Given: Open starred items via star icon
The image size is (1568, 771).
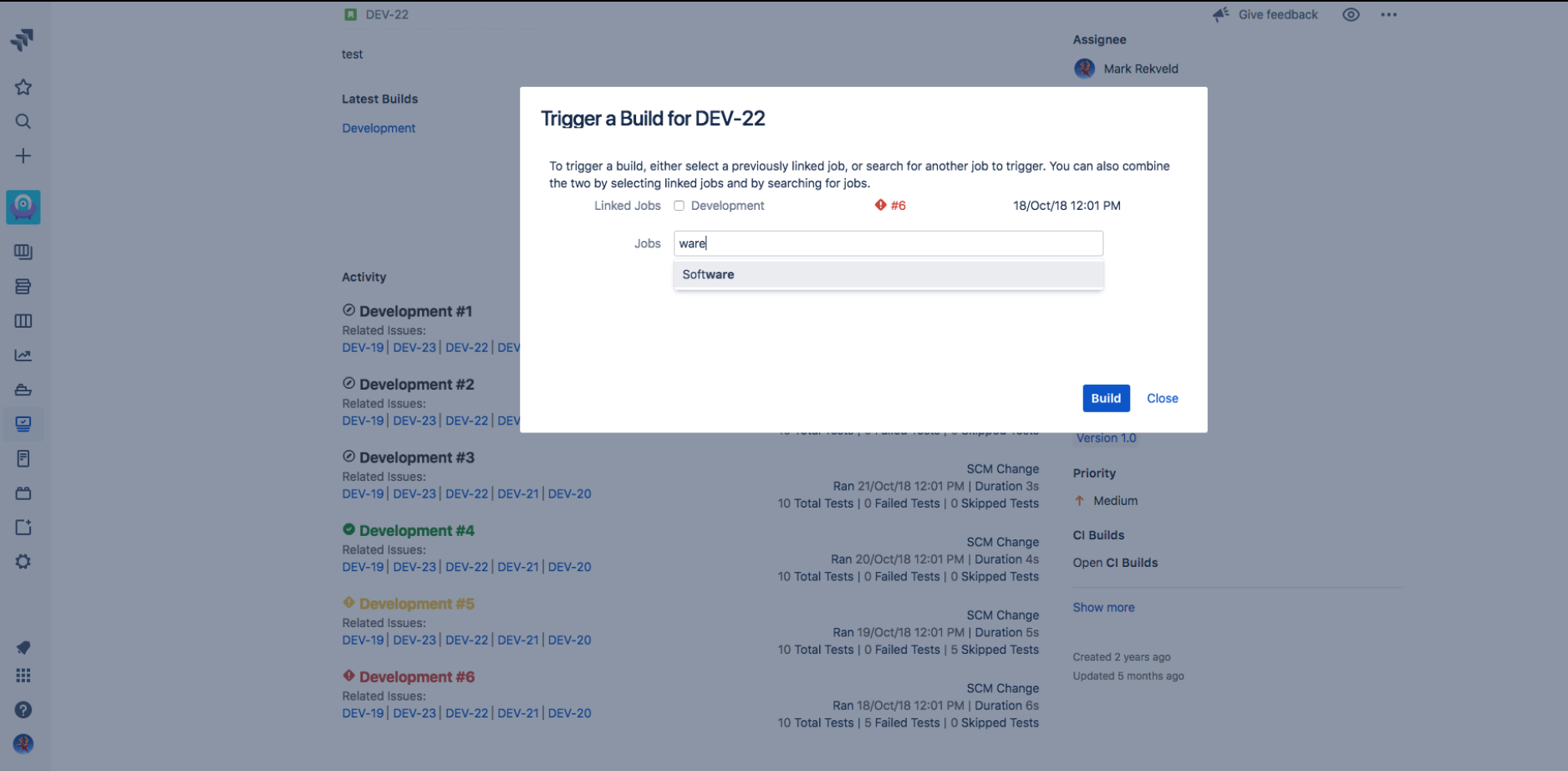Looking at the screenshot, I should pos(23,87).
